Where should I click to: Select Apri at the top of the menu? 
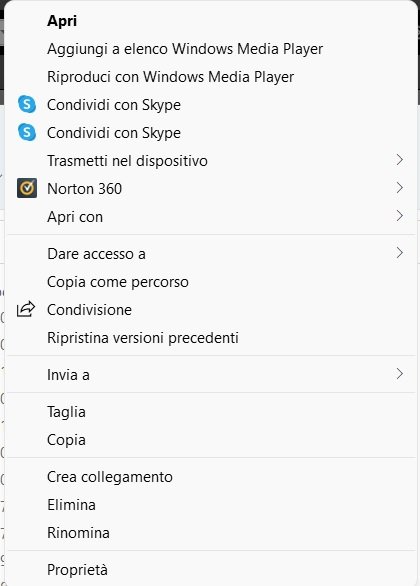[62, 21]
